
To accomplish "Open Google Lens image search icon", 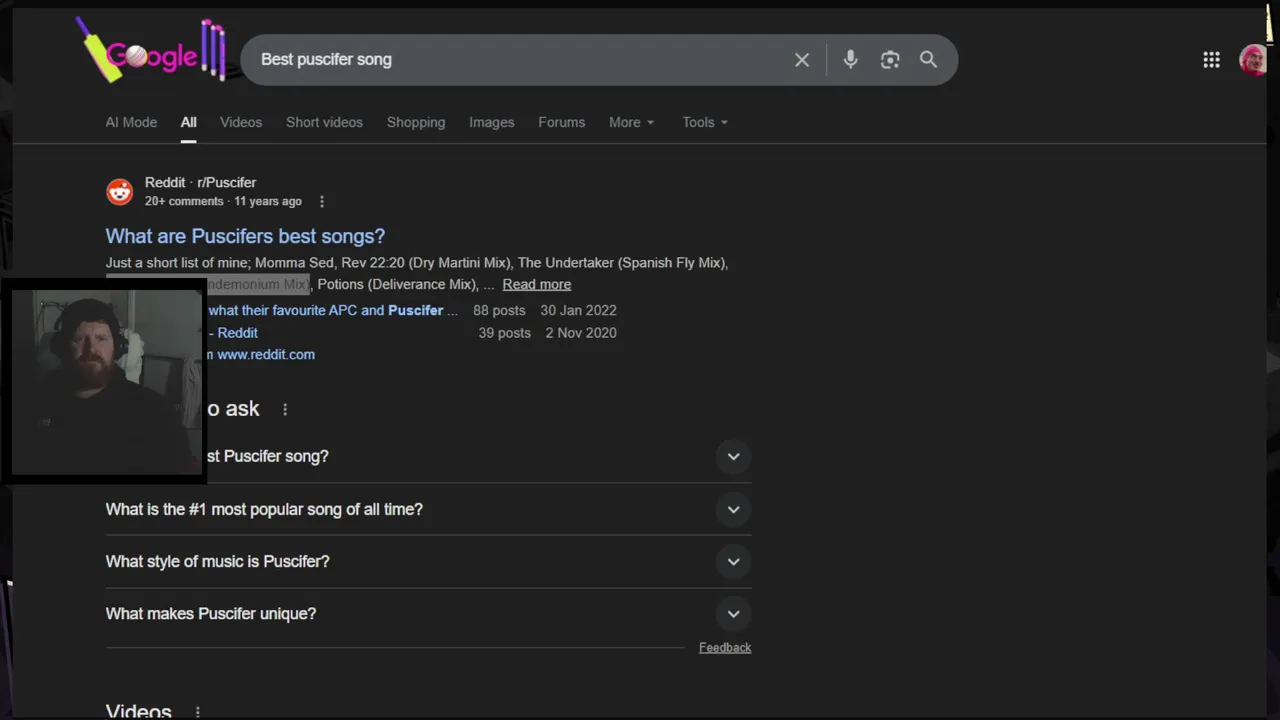I will tap(890, 60).
